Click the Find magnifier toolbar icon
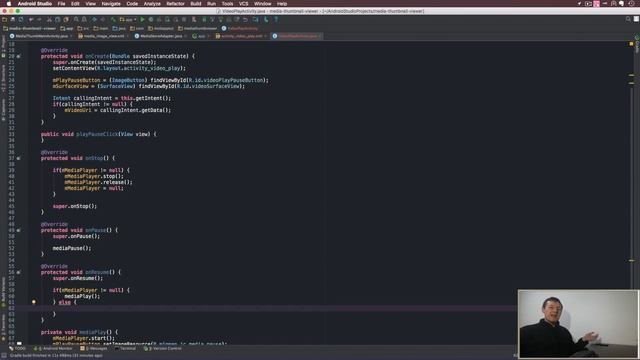The width and height of the screenshot is (640, 360). pyautogui.click(x=76, y=19)
